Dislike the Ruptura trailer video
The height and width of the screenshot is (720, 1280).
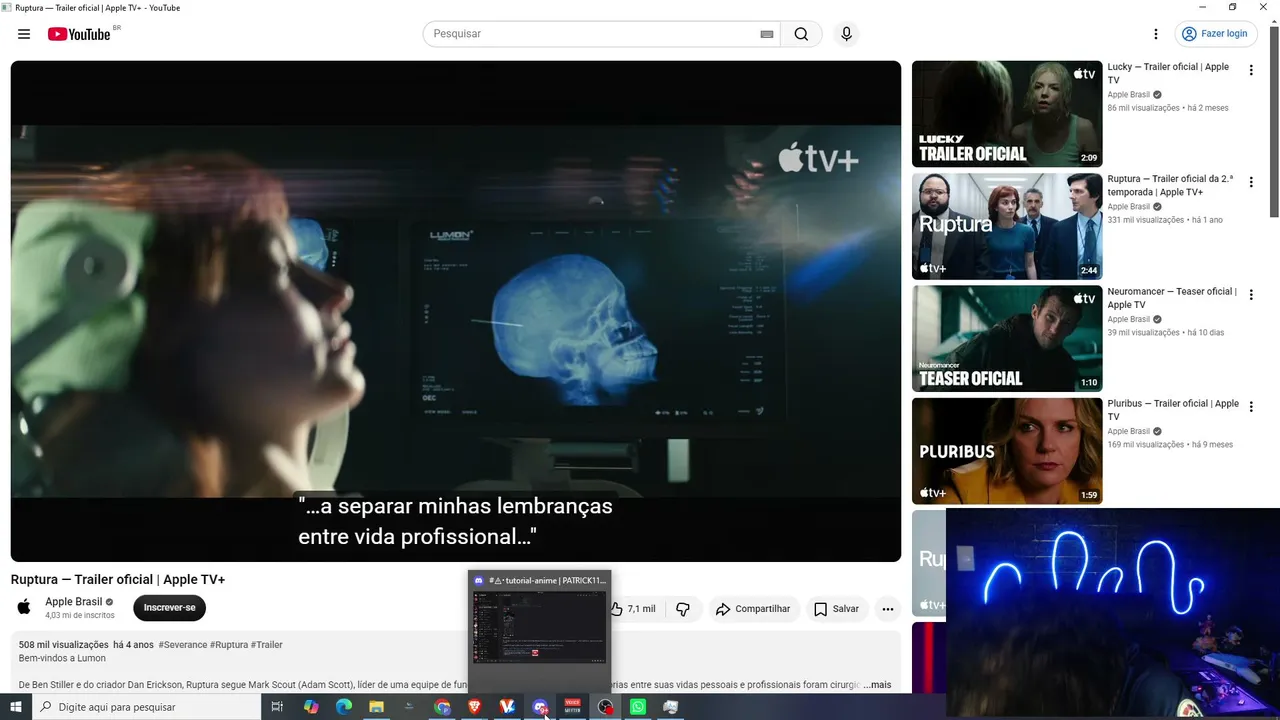click(x=683, y=609)
